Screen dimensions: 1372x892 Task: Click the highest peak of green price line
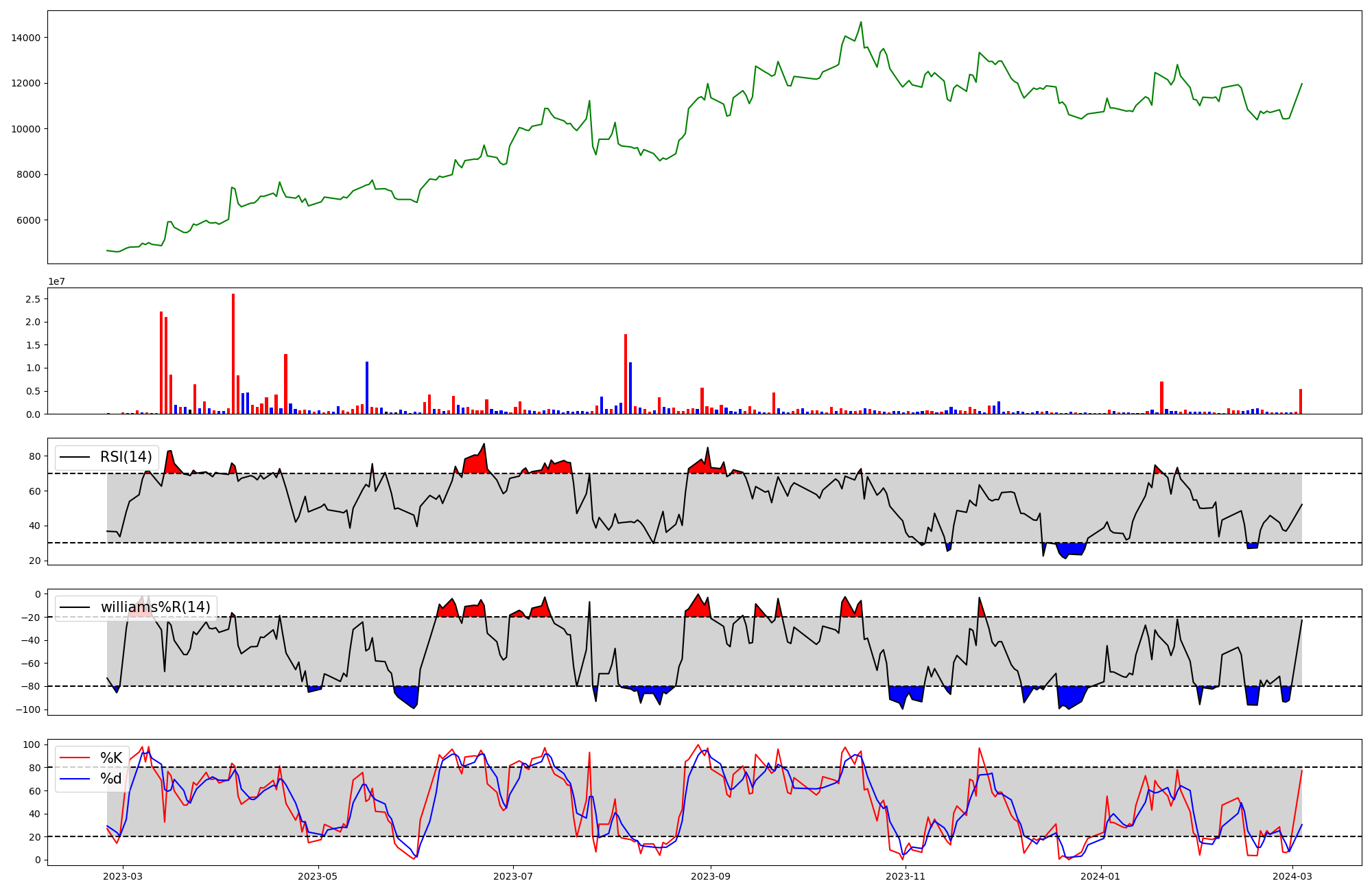click(x=861, y=23)
